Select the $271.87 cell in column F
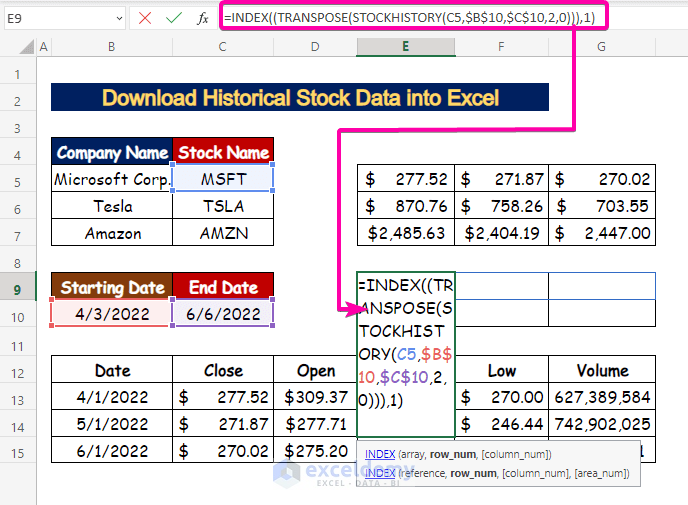The width and height of the screenshot is (688, 505). pos(502,179)
